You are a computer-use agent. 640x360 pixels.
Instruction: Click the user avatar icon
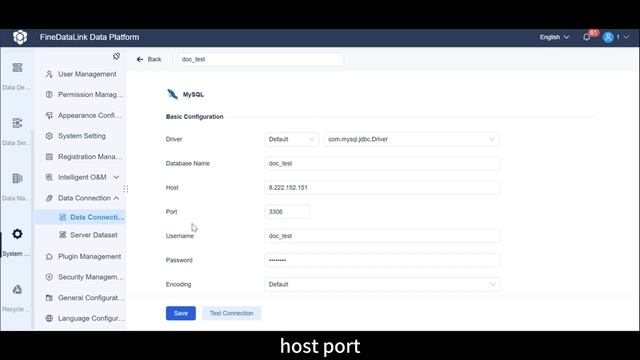pos(608,37)
